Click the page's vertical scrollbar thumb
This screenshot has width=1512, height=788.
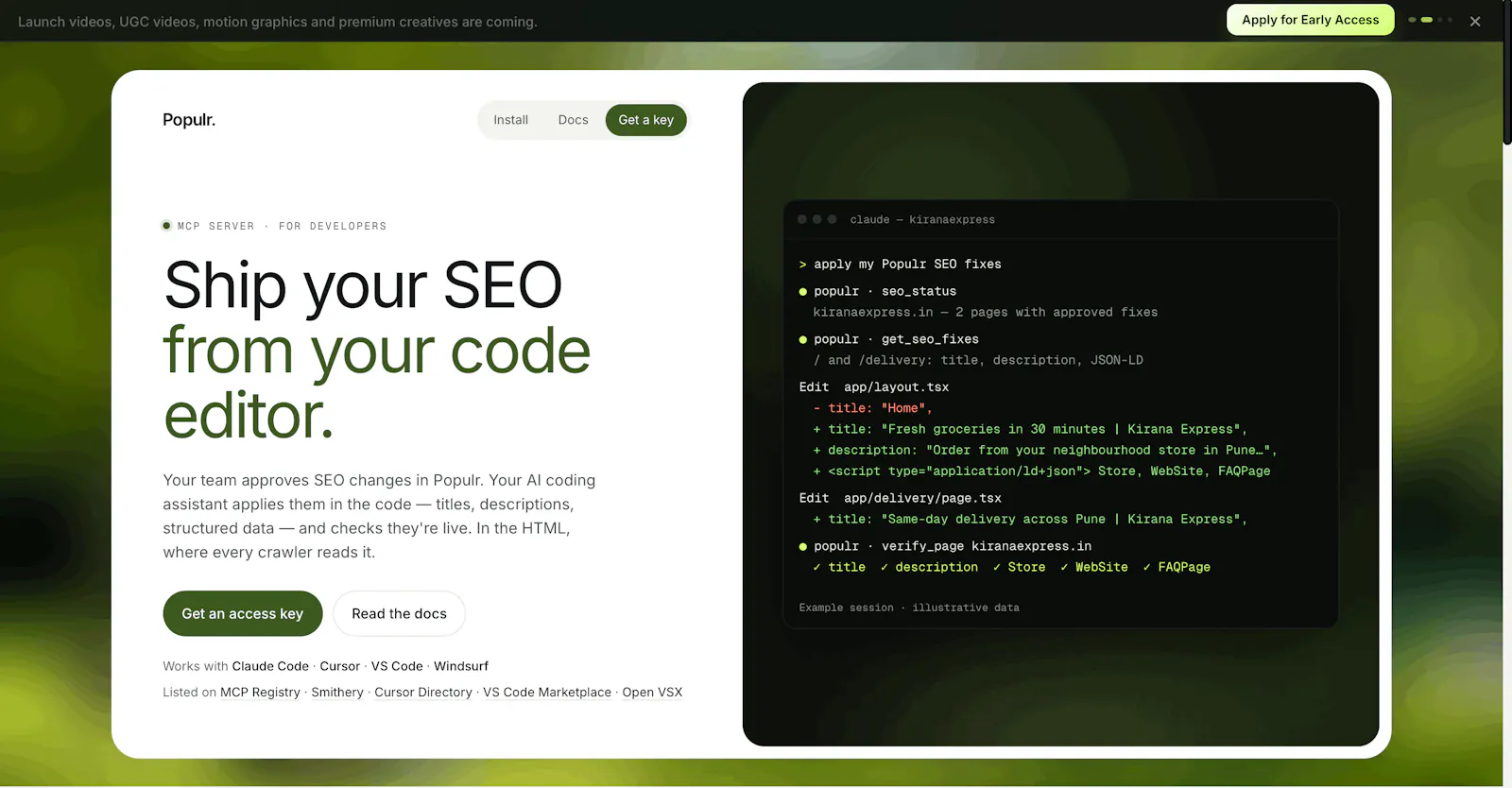tap(1507, 74)
